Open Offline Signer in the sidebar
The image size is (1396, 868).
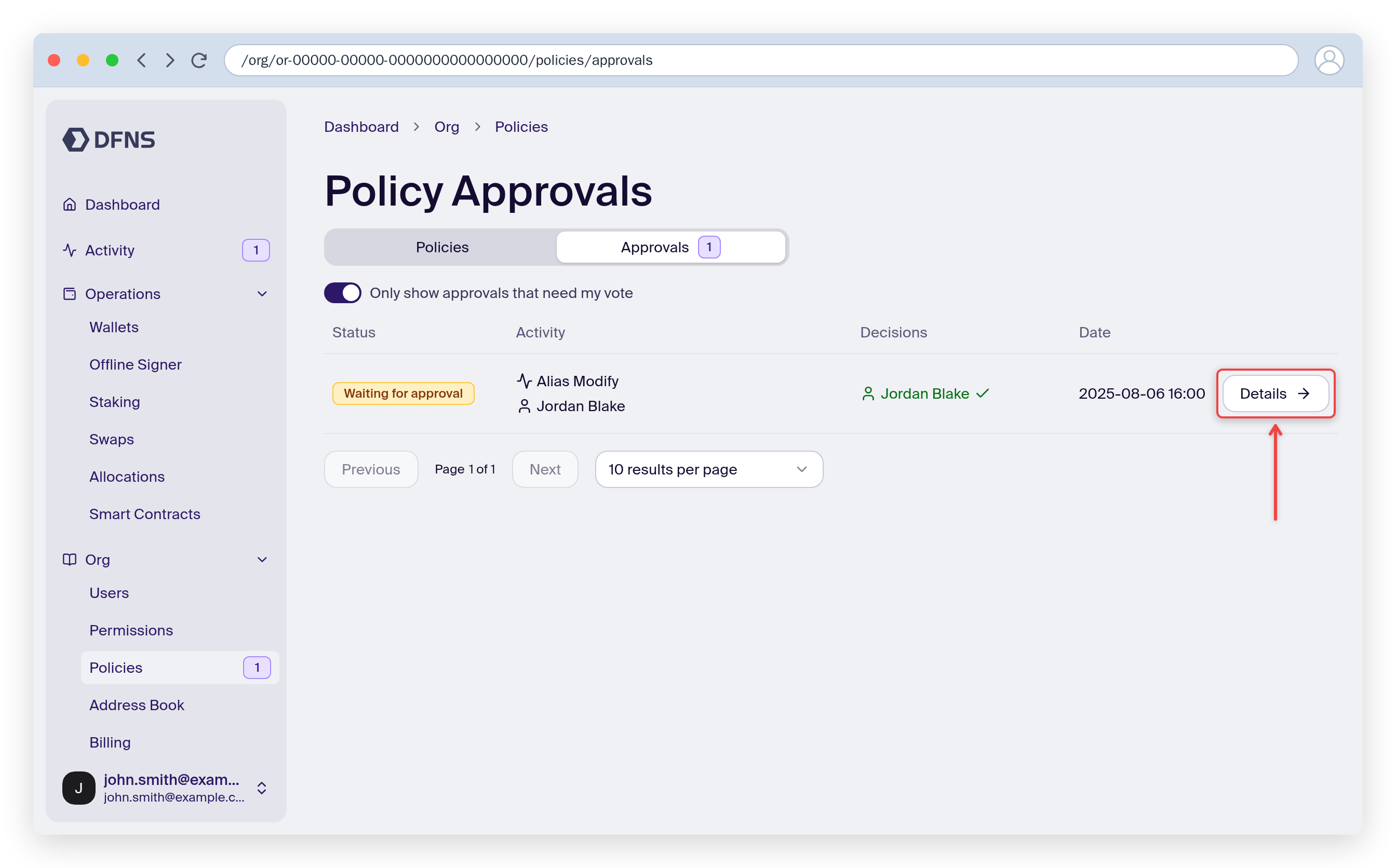136,364
